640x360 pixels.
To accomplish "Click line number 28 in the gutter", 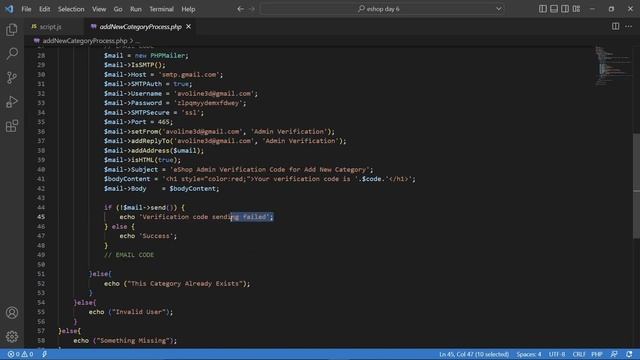I will pos(41,56).
